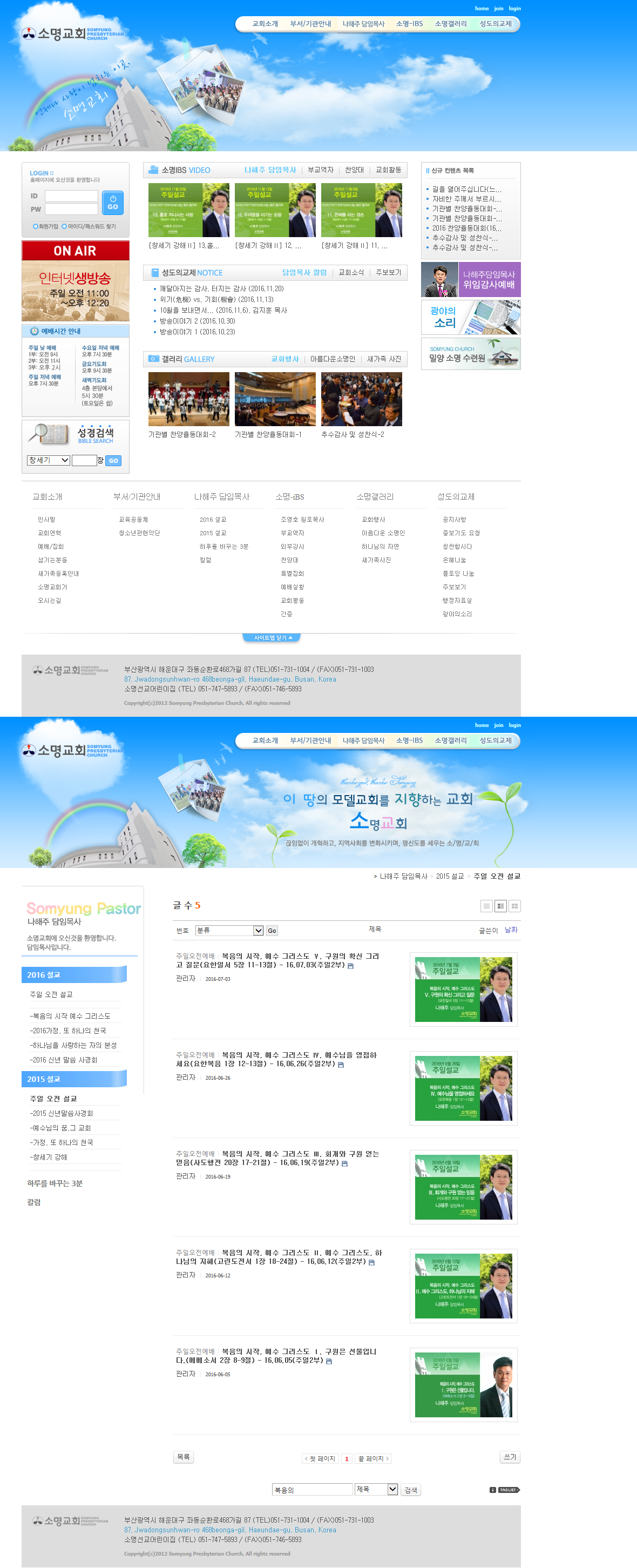The height and width of the screenshot is (1568, 637).
Task: Click attachment icon on the 16.06.26 sermon post
Action: pos(341,1065)
